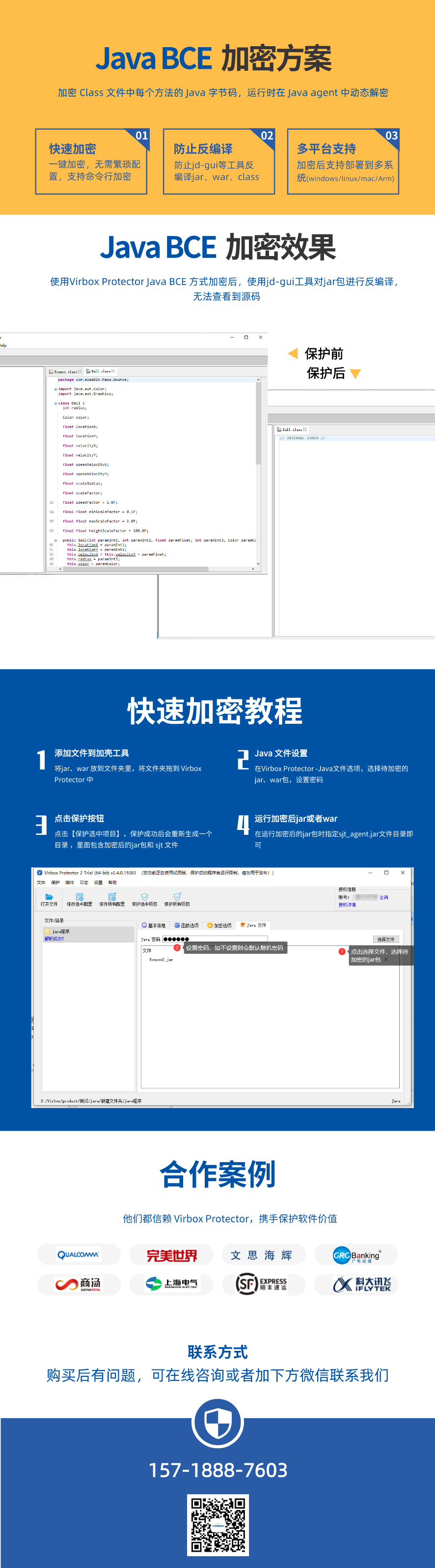Open the 帮助 menu in Virbox Protector
Image resolution: width=435 pixels, height=1568 pixels.
pos(112,882)
